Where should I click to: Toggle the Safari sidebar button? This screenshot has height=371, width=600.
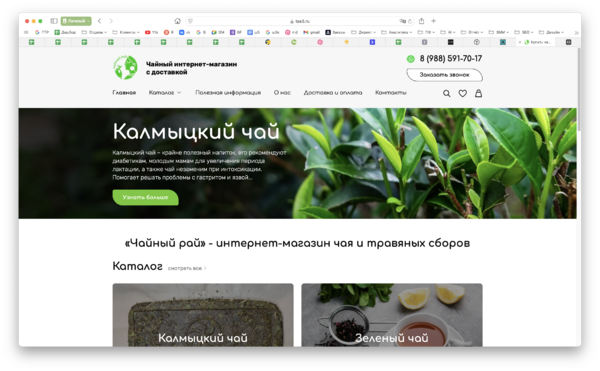pos(54,21)
